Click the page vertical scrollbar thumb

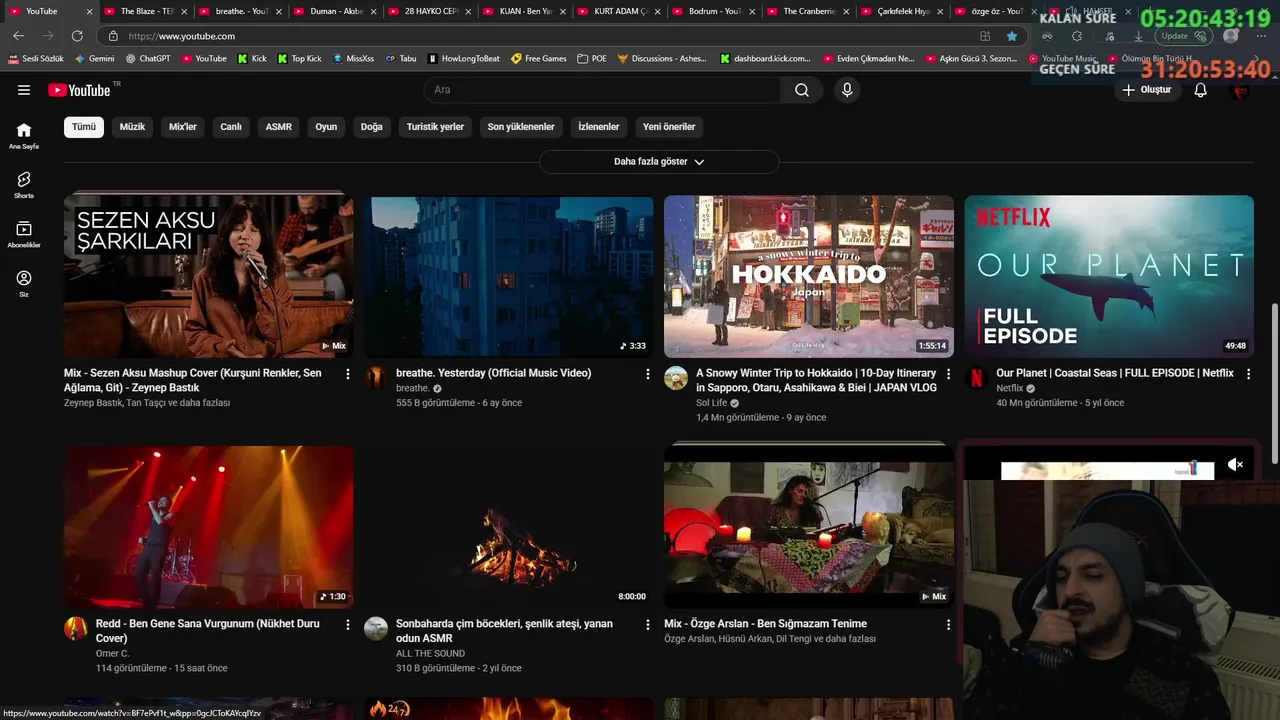pos(1274,382)
